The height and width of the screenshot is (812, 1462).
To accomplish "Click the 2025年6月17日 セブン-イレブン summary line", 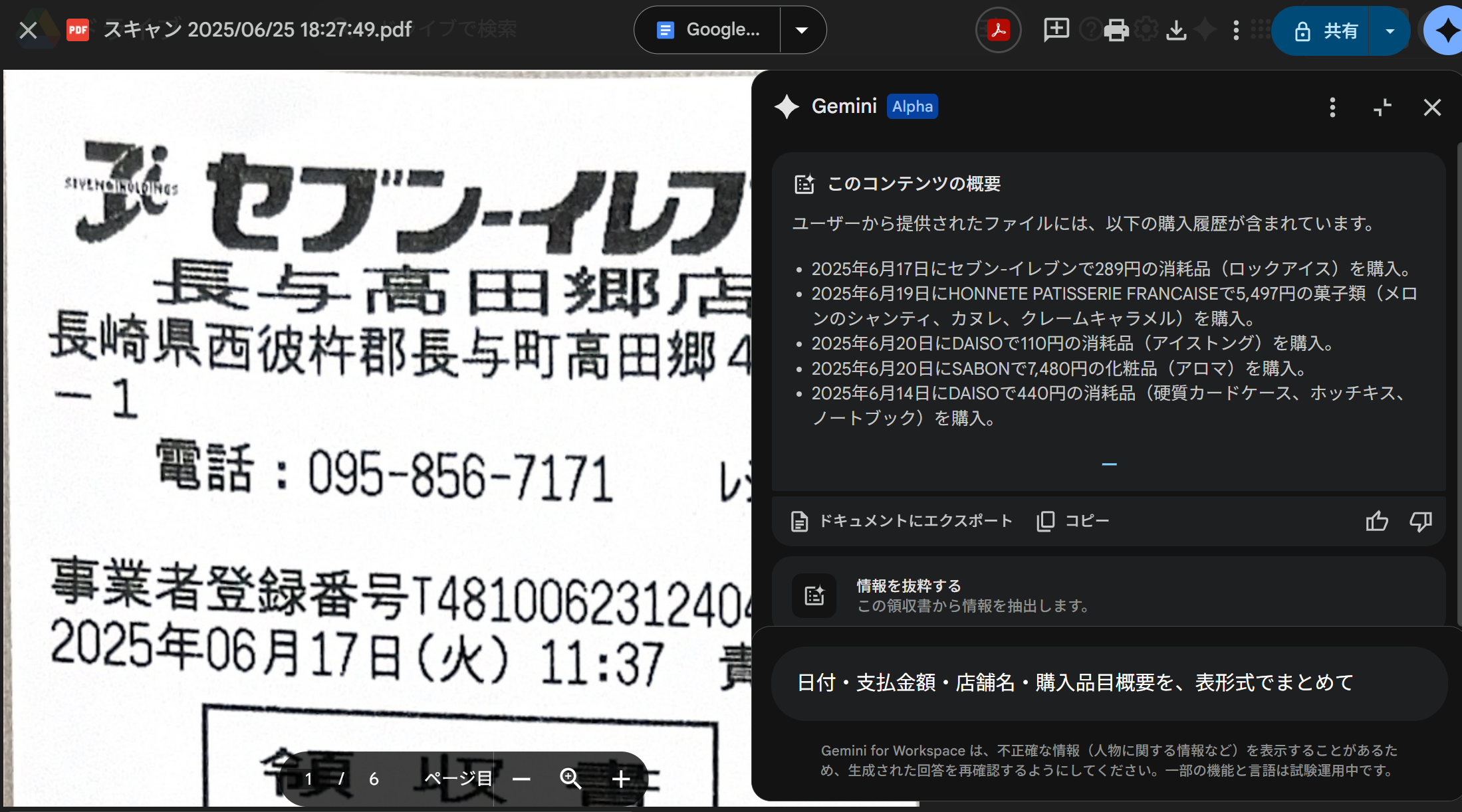I will coord(1111,269).
